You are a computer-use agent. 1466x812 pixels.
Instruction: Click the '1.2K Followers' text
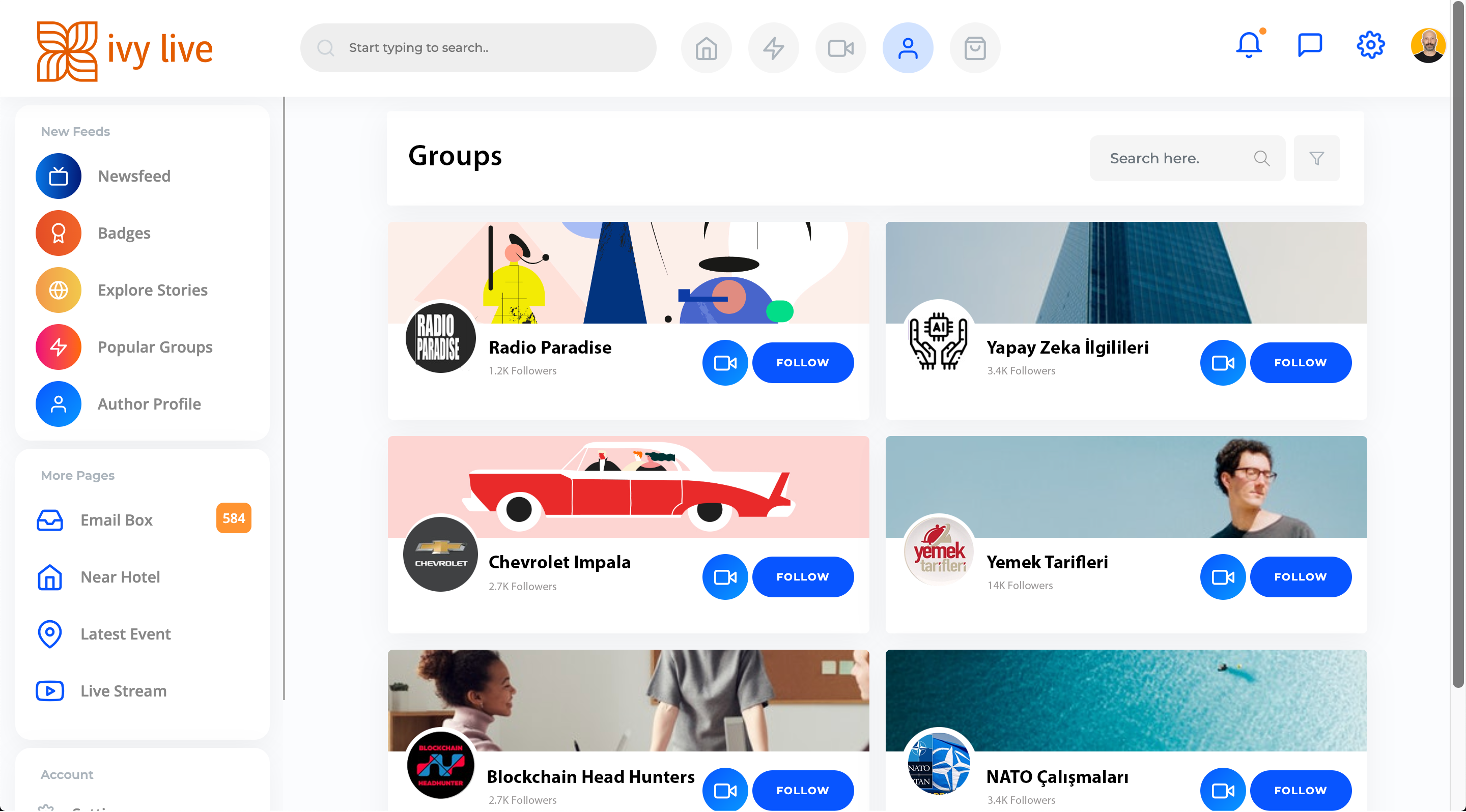point(522,370)
